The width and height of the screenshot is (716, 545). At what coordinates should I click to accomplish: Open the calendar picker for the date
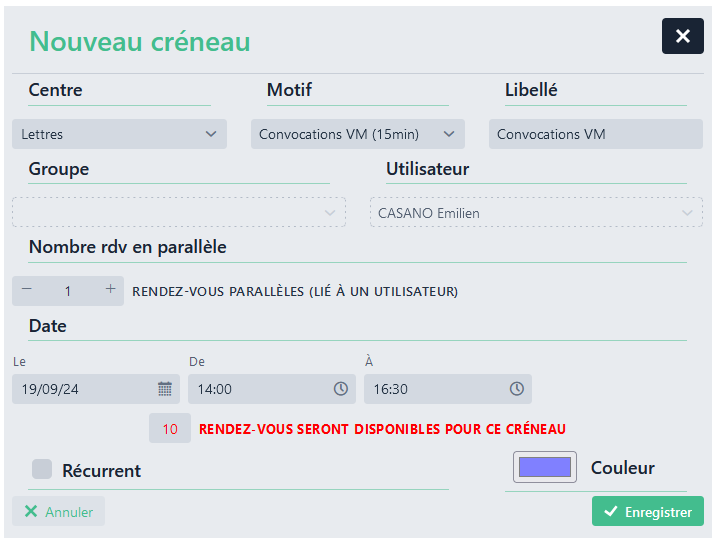tap(165, 389)
